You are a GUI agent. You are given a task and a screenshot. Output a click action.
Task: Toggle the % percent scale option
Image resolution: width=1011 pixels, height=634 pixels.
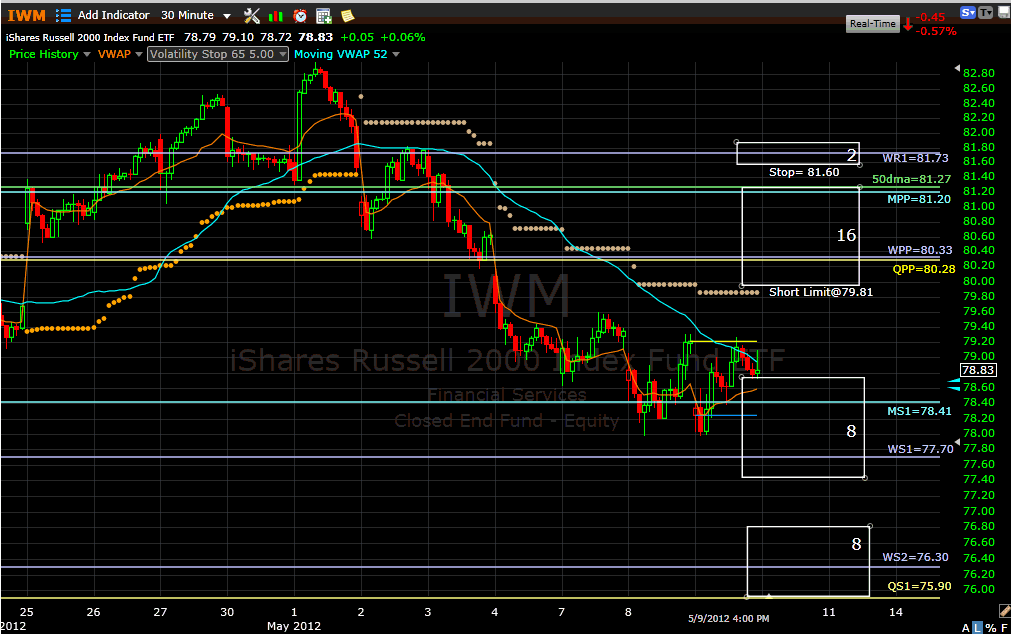[x=990, y=628]
